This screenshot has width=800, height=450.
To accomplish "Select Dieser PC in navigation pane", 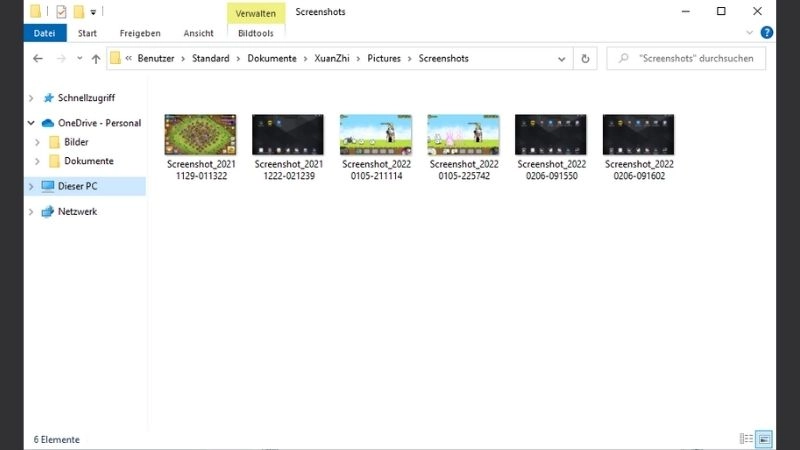I will (x=77, y=186).
